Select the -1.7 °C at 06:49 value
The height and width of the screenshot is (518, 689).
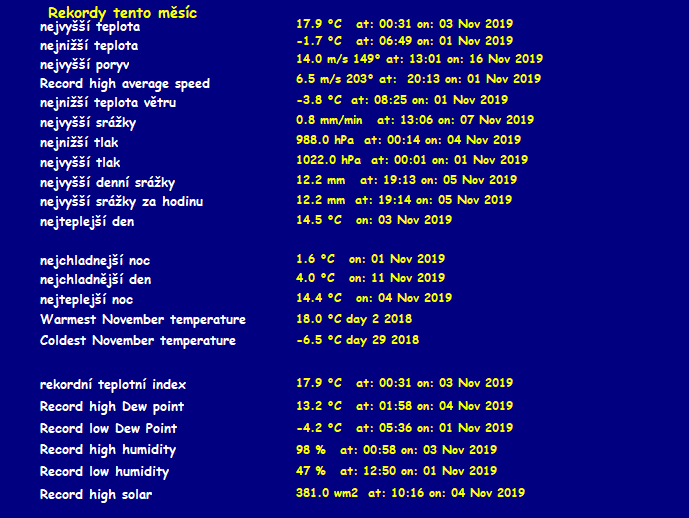click(404, 41)
